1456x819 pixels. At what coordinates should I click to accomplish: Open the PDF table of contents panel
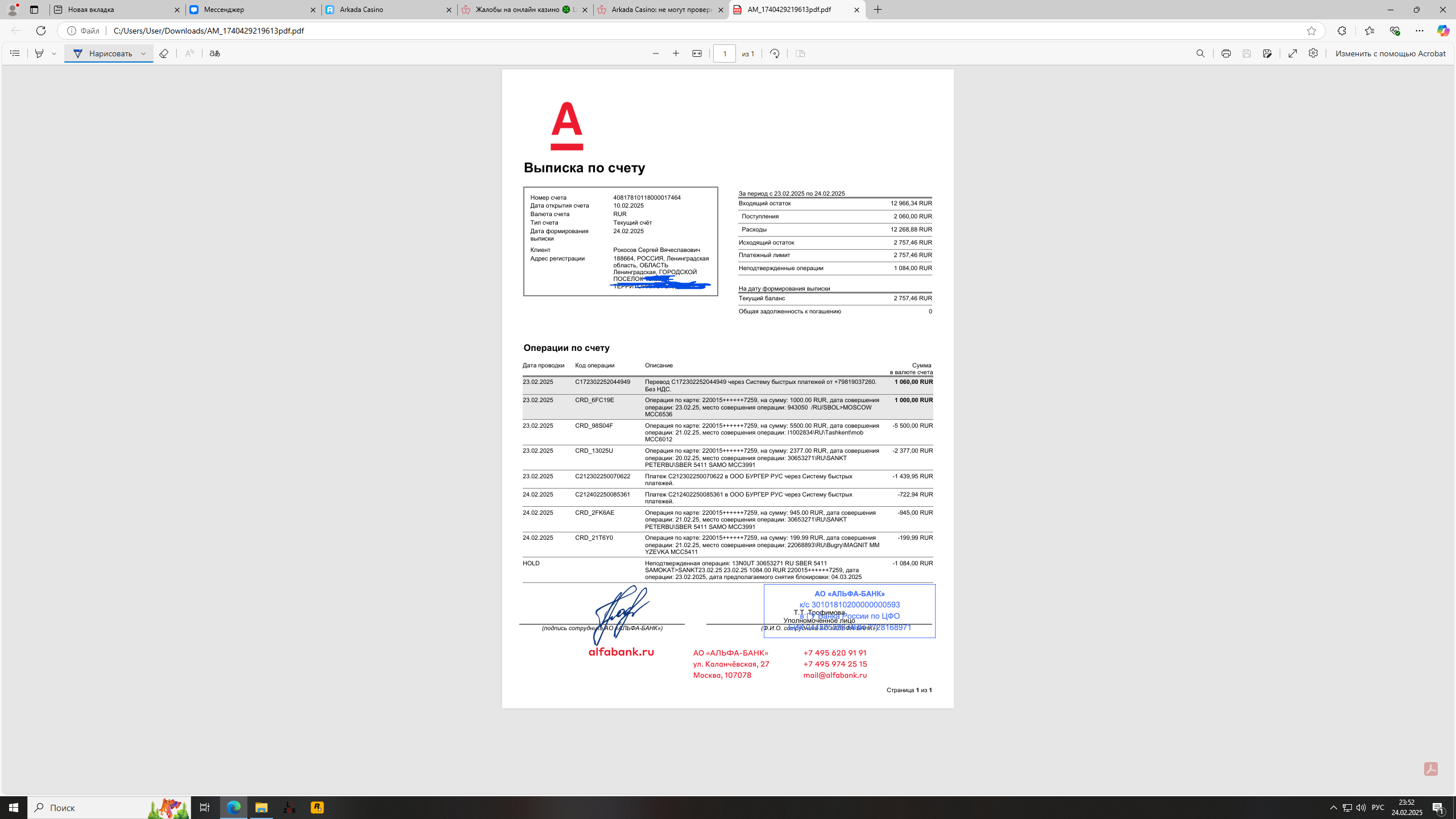(x=15, y=53)
